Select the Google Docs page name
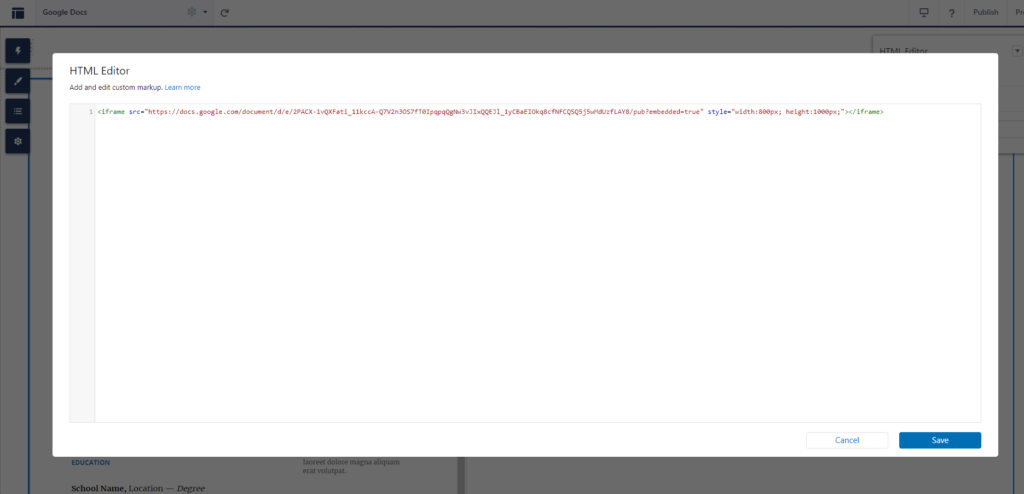This screenshot has width=1024, height=494. tap(65, 12)
